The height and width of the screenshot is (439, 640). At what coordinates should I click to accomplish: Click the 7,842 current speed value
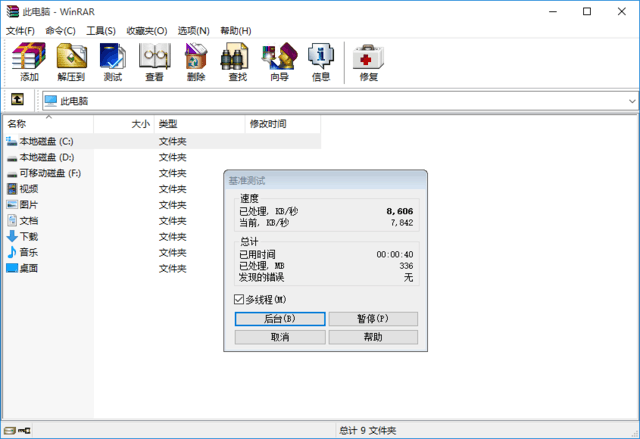coord(402,223)
